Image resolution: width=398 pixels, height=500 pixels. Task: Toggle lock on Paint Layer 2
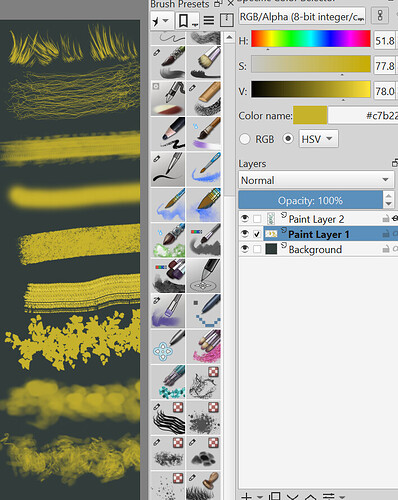tap(386, 219)
